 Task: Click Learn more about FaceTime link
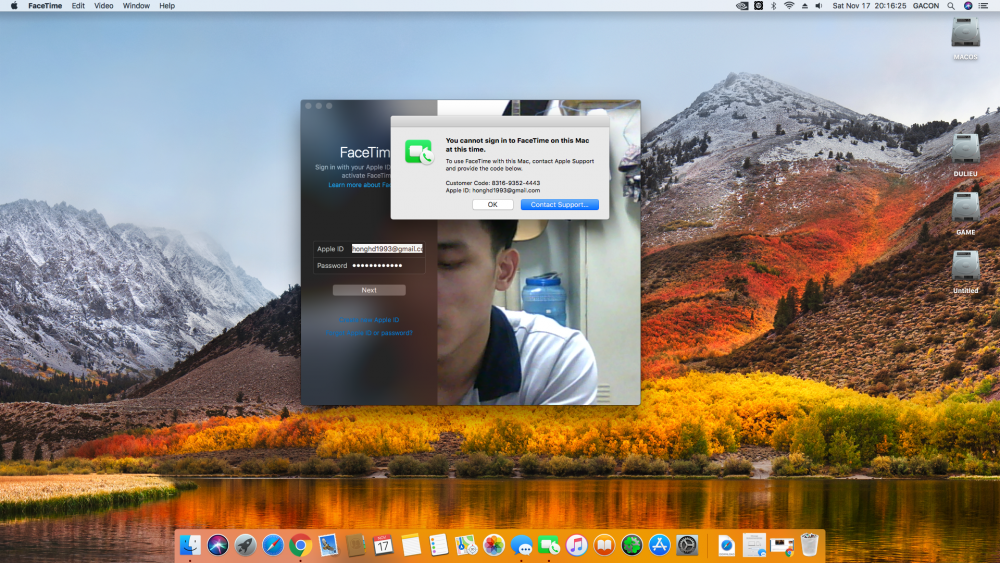click(x=359, y=185)
